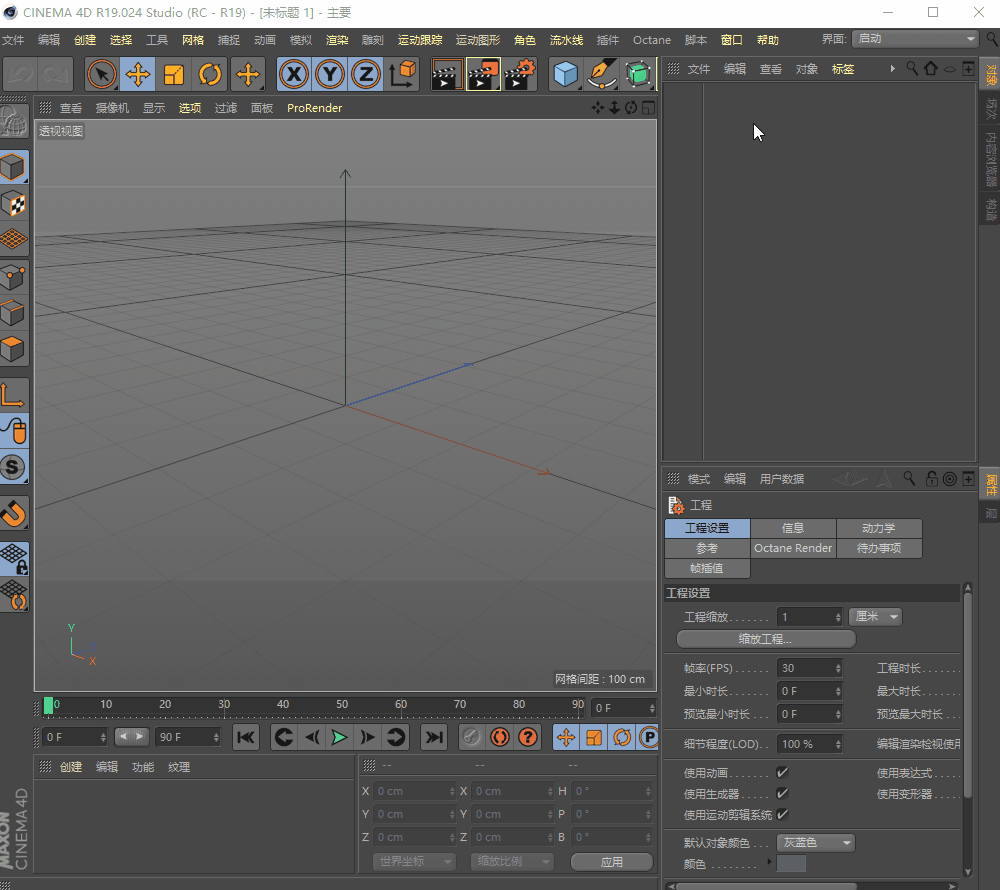Image resolution: width=1000 pixels, height=890 pixels.
Task: Toggle tweak mode mouse icon
Action: [14, 431]
